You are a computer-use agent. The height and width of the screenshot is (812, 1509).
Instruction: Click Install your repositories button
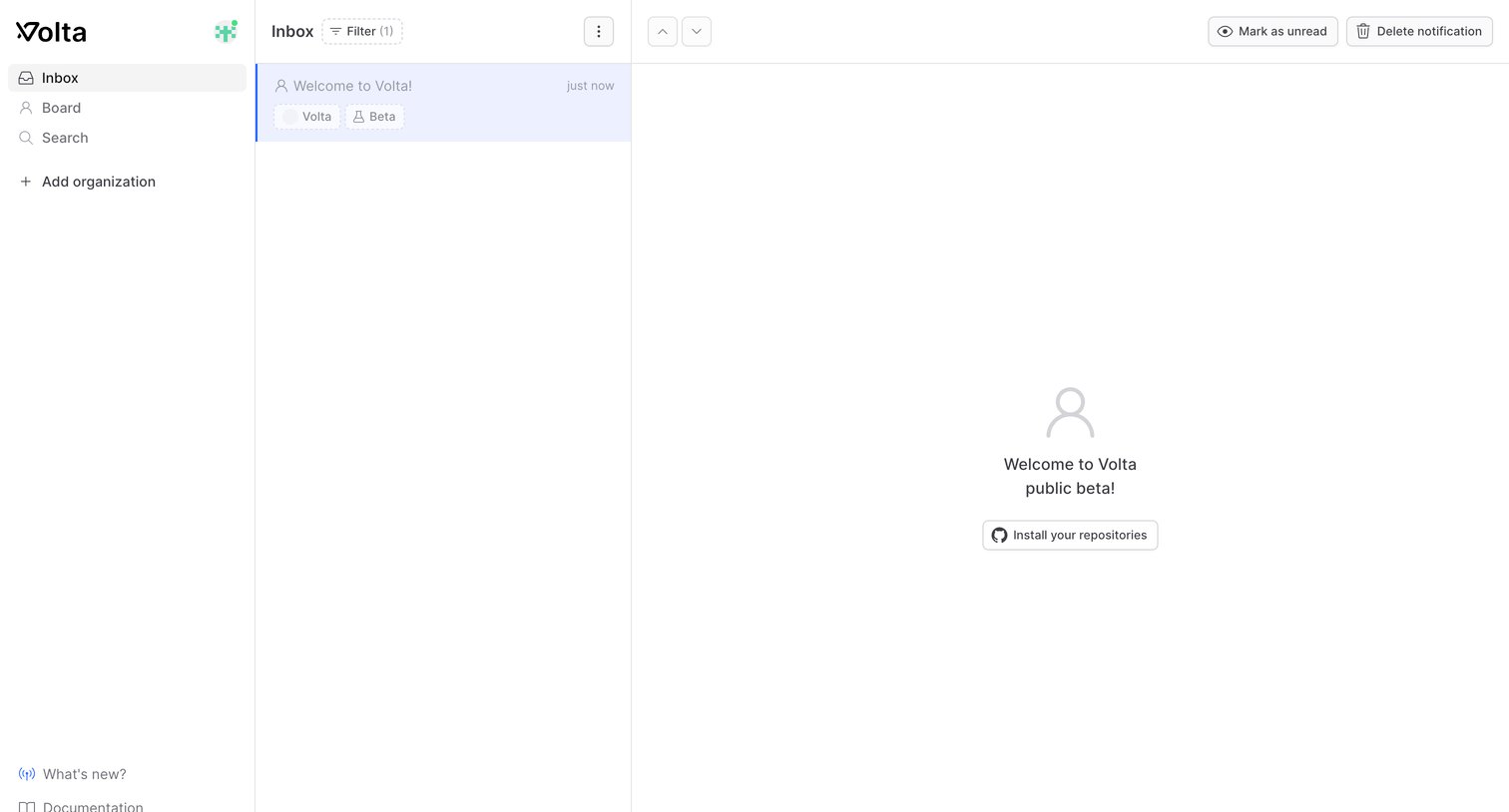pyautogui.click(x=1070, y=535)
